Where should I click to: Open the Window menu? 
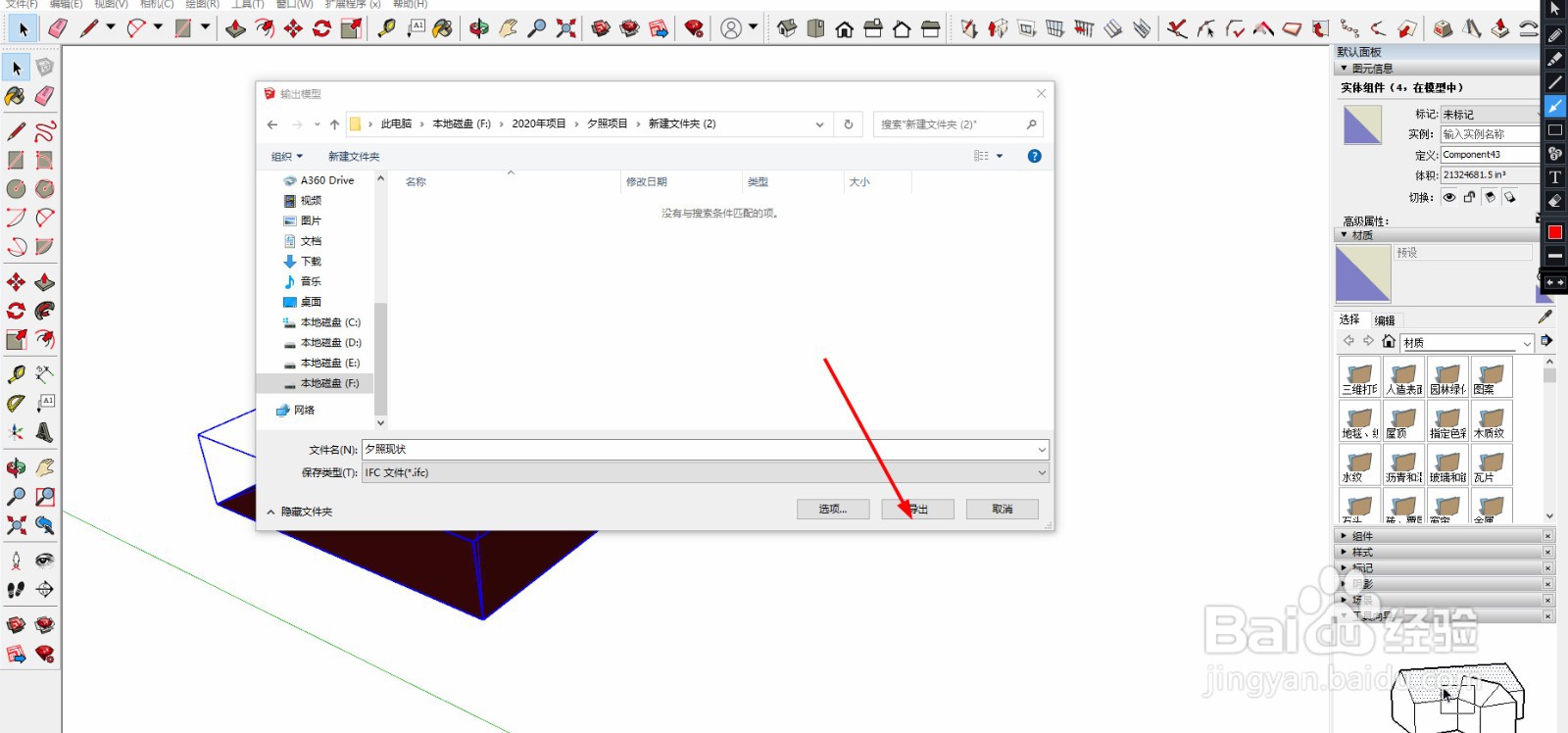tap(294, 4)
